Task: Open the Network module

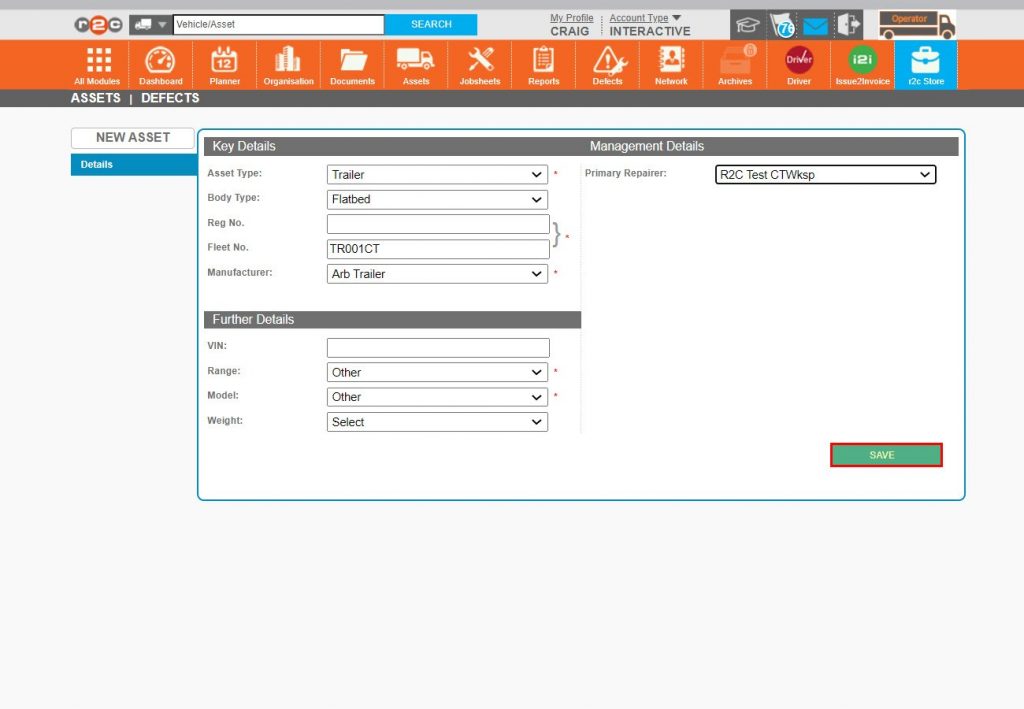Action: coord(671,65)
